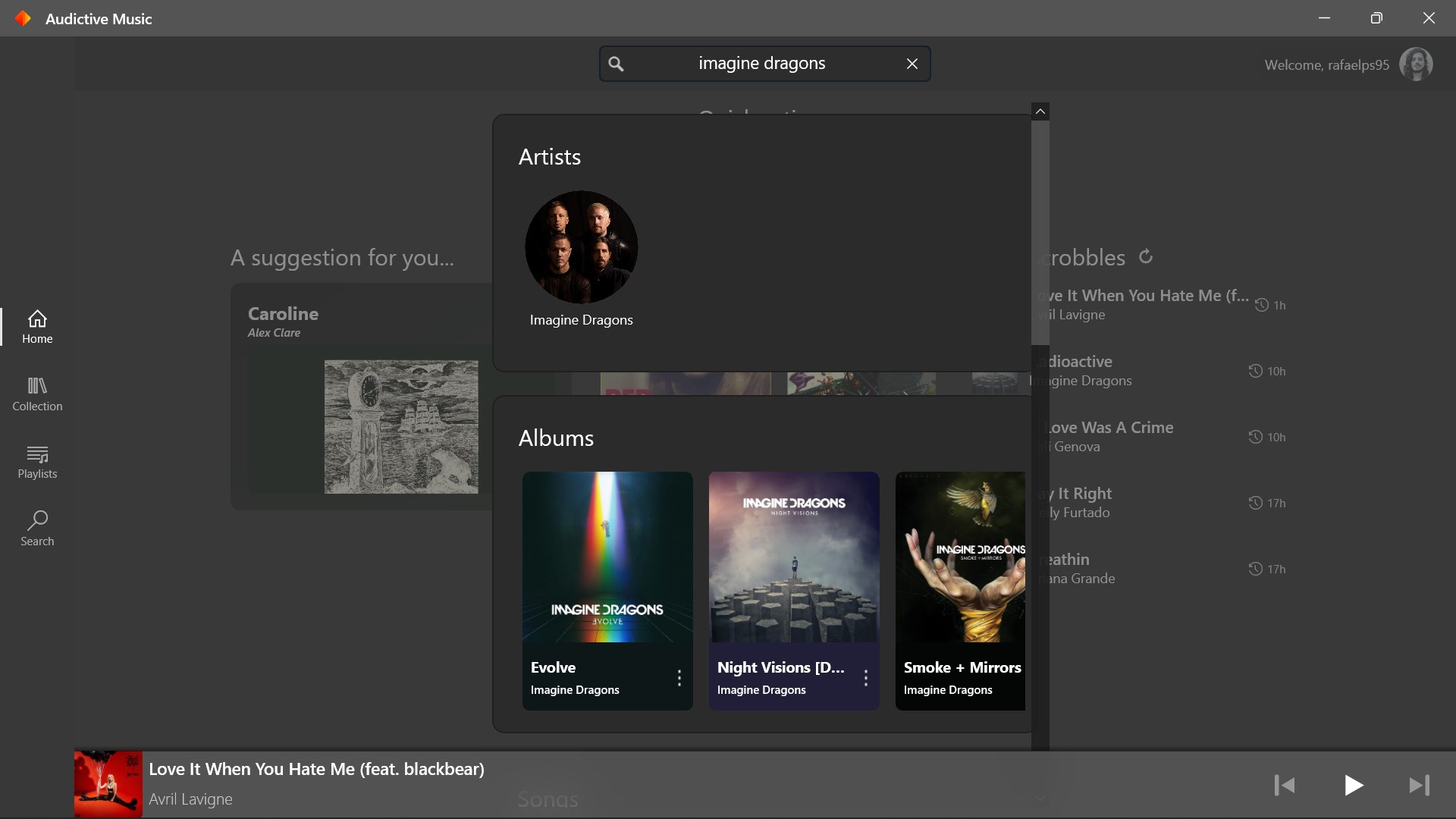
Task: Open more options for Evolve album
Action: click(x=679, y=678)
